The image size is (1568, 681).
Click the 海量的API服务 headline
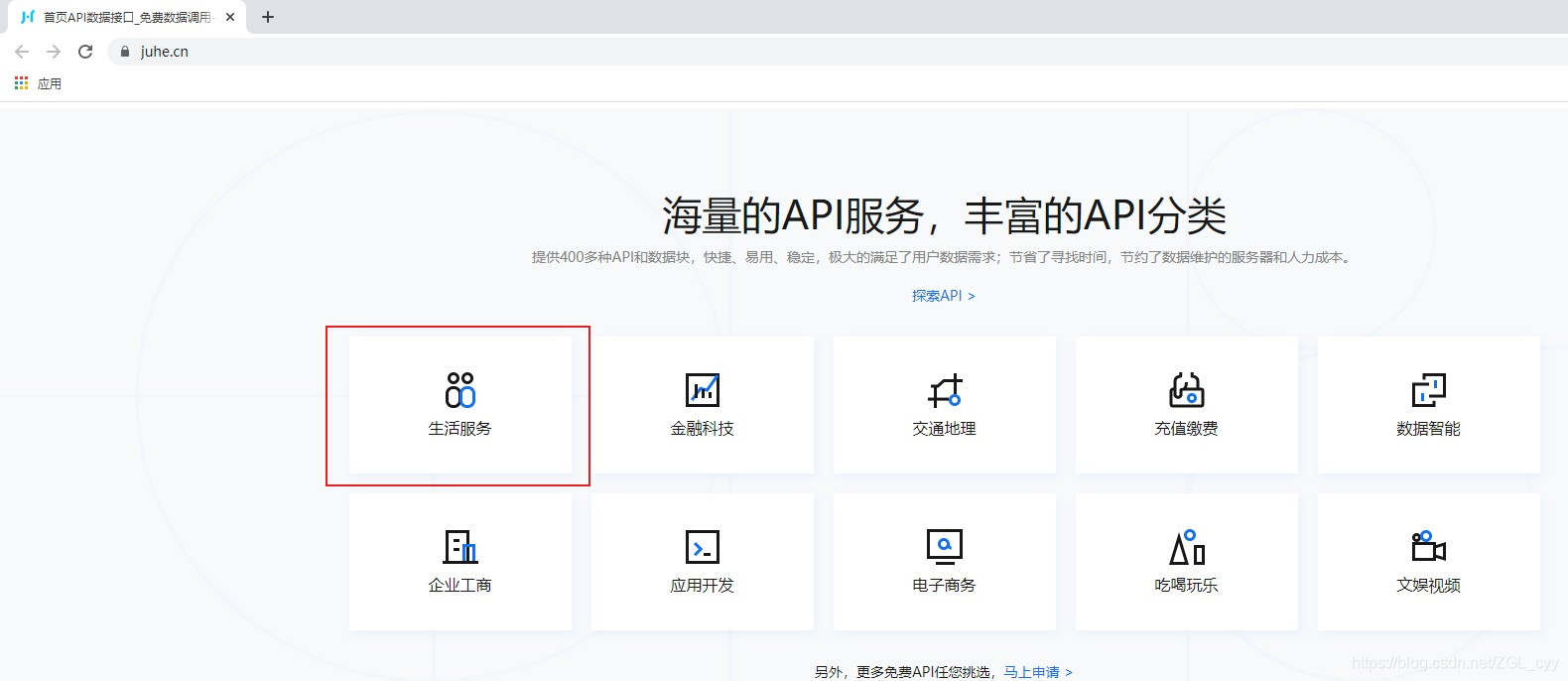tap(944, 215)
